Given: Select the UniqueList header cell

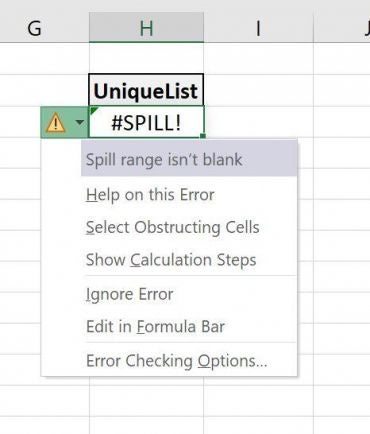Looking at the screenshot, I should pyautogui.click(x=146, y=90).
